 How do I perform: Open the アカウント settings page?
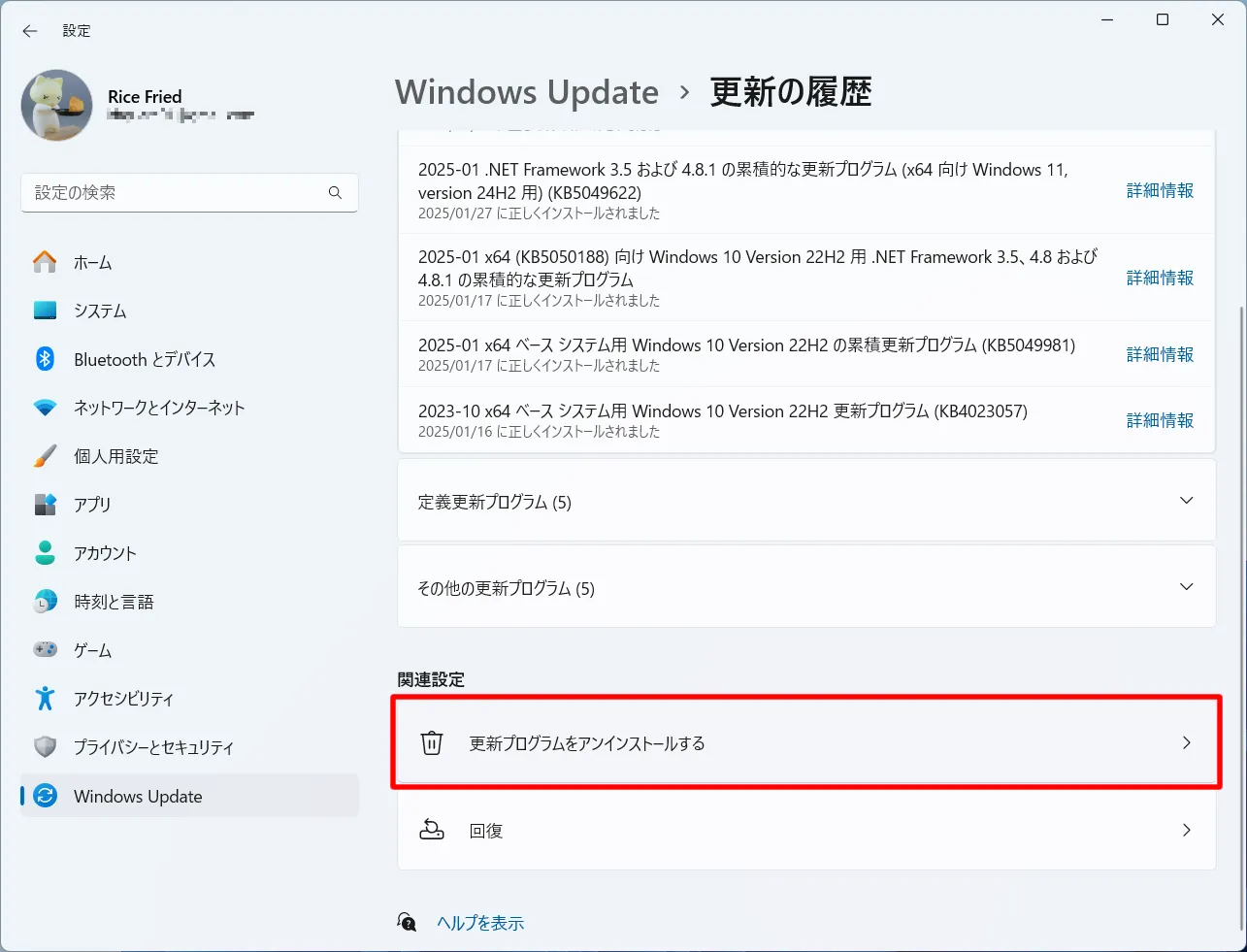190,553
